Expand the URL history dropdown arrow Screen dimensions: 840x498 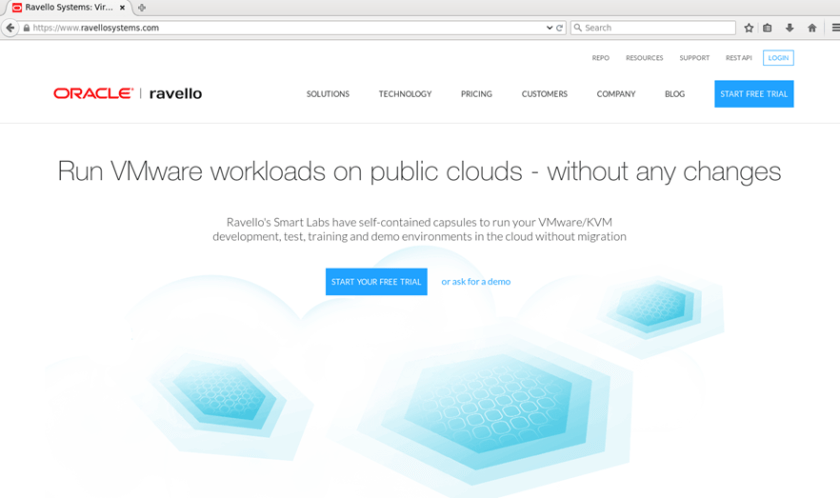549,28
